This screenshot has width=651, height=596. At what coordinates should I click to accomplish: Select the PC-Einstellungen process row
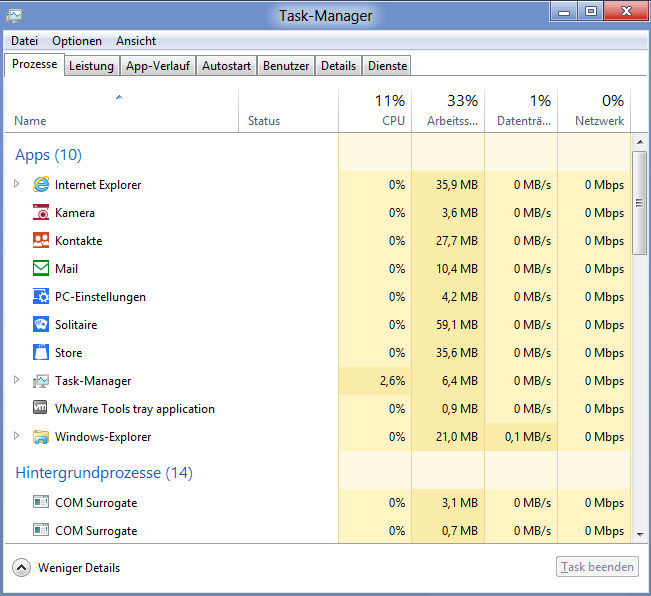point(318,297)
